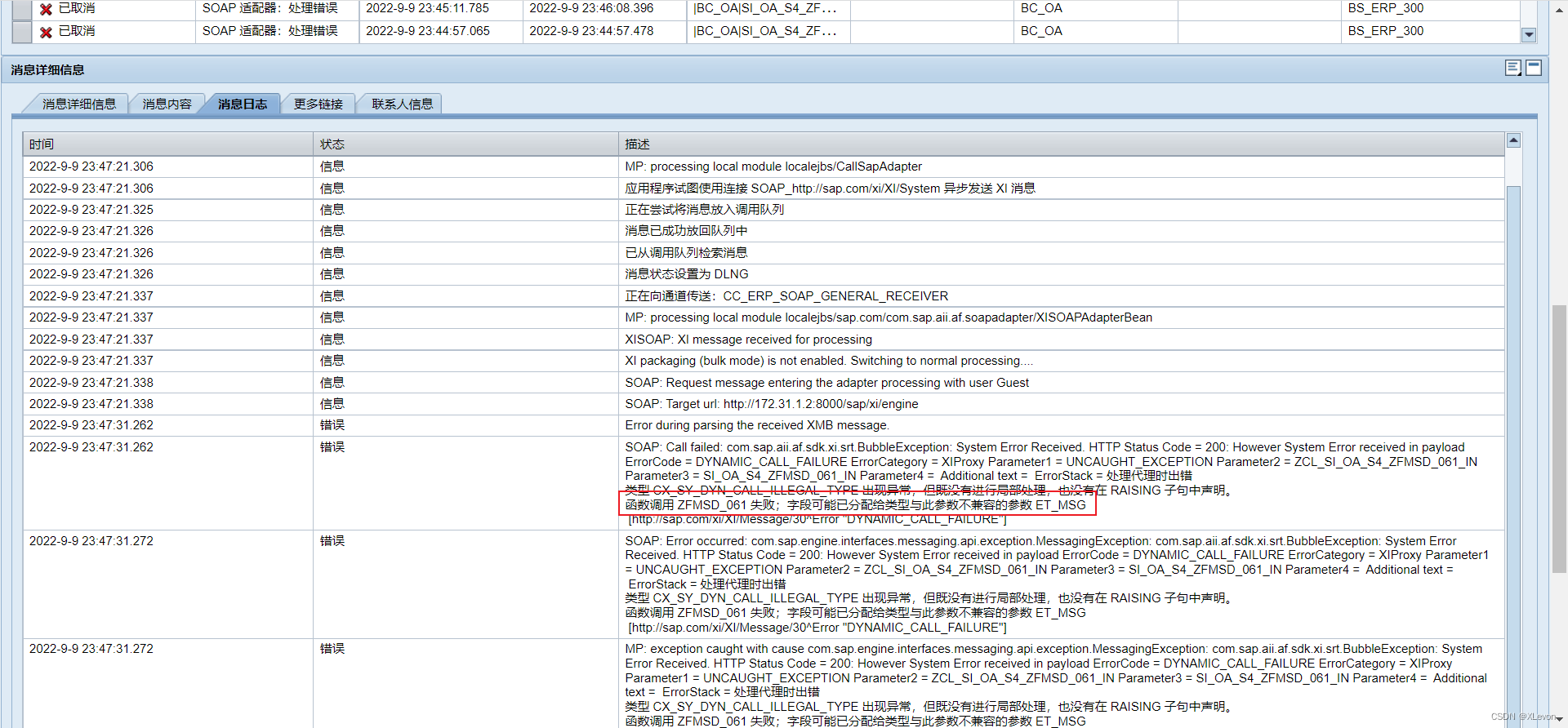Click the 状态 column header
This screenshot has height=728, width=1568.
465,144
